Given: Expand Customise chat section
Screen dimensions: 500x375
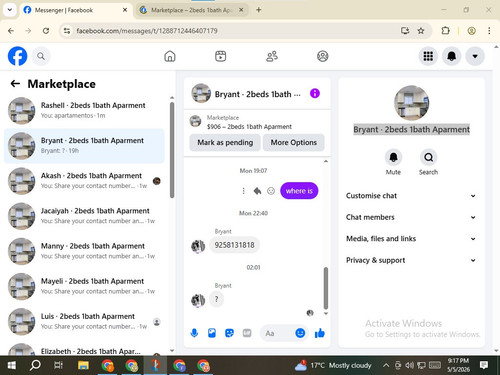Looking at the screenshot, I should [411, 196].
